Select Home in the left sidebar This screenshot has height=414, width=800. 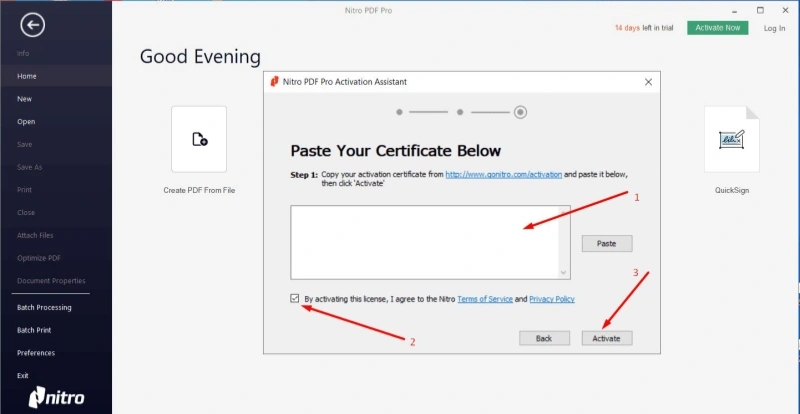pyautogui.click(x=27, y=76)
